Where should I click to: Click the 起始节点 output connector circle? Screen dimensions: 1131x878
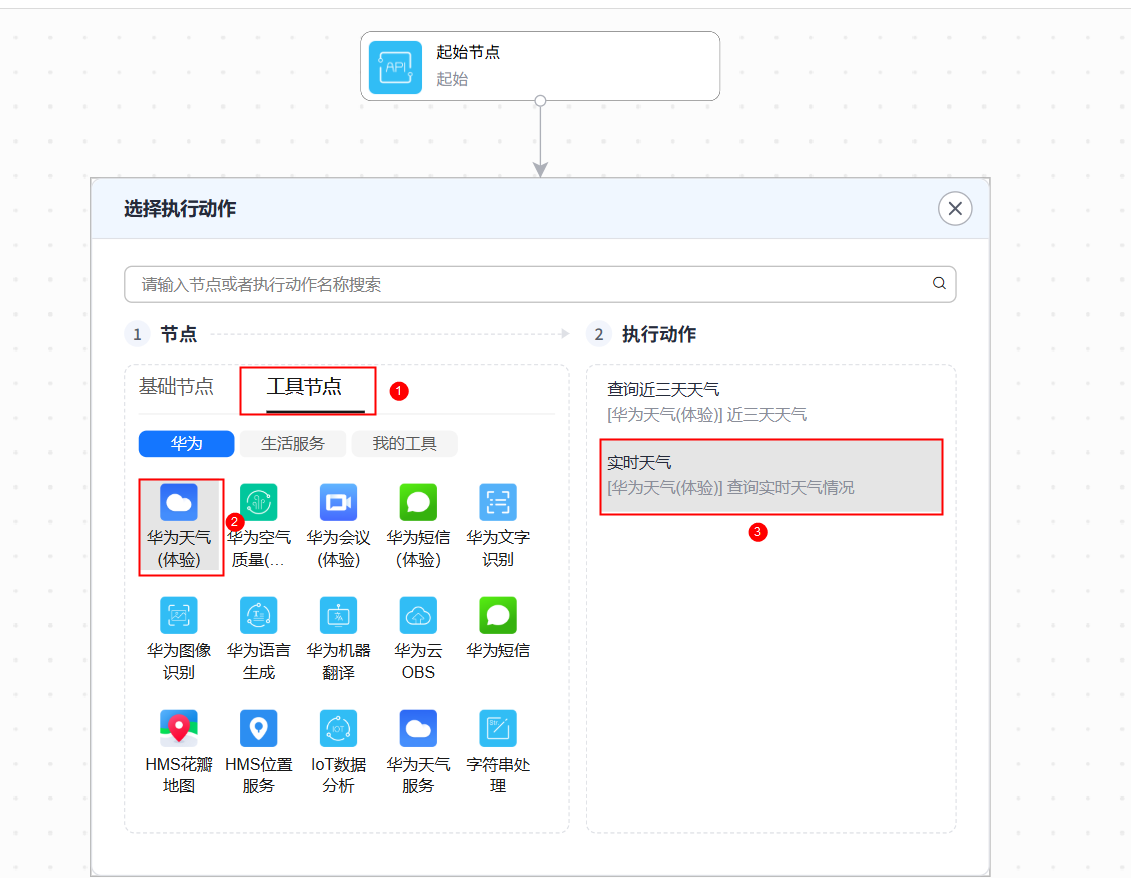coord(540,101)
